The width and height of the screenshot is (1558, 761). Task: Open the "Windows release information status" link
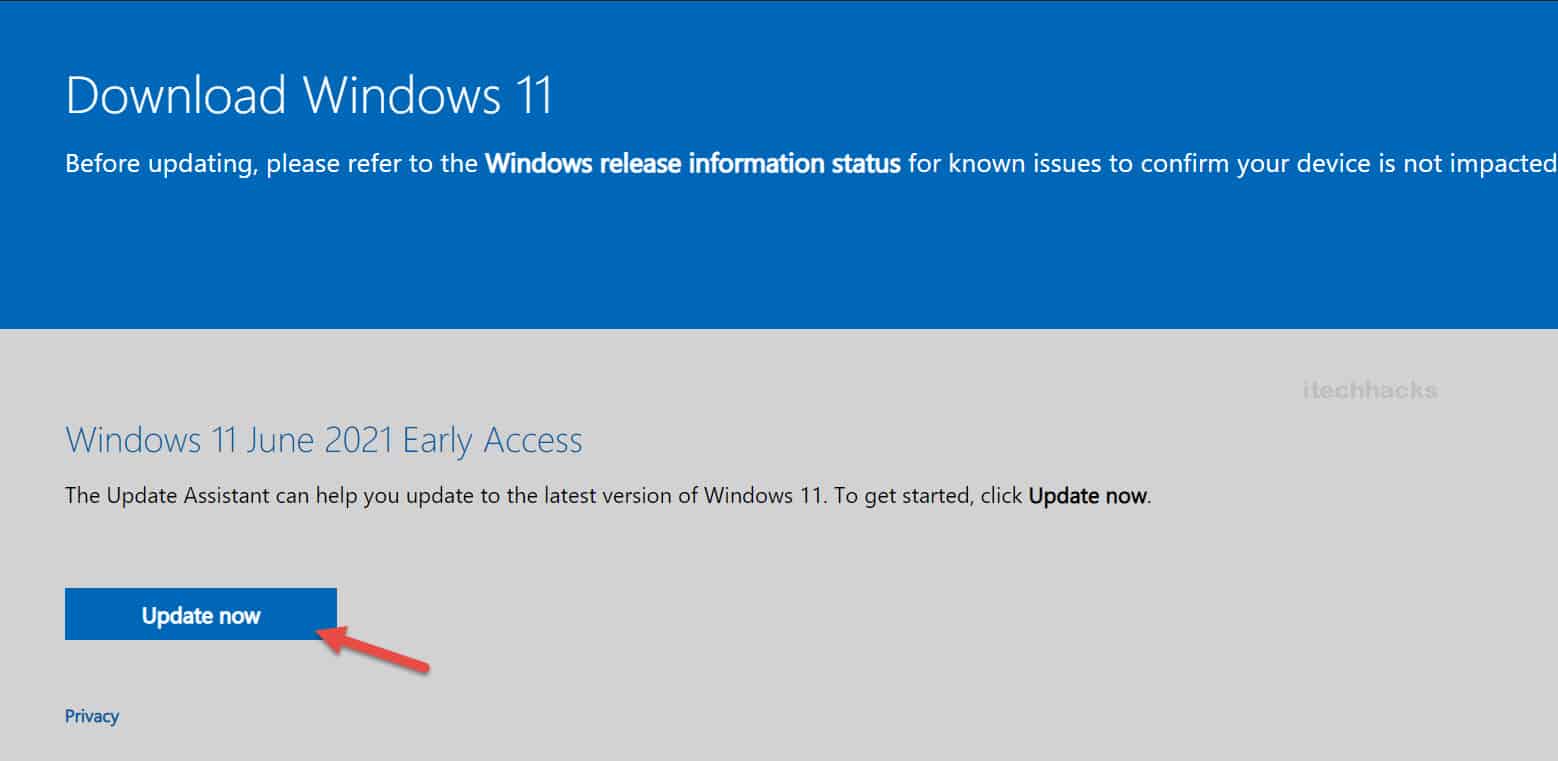pos(693,163)
